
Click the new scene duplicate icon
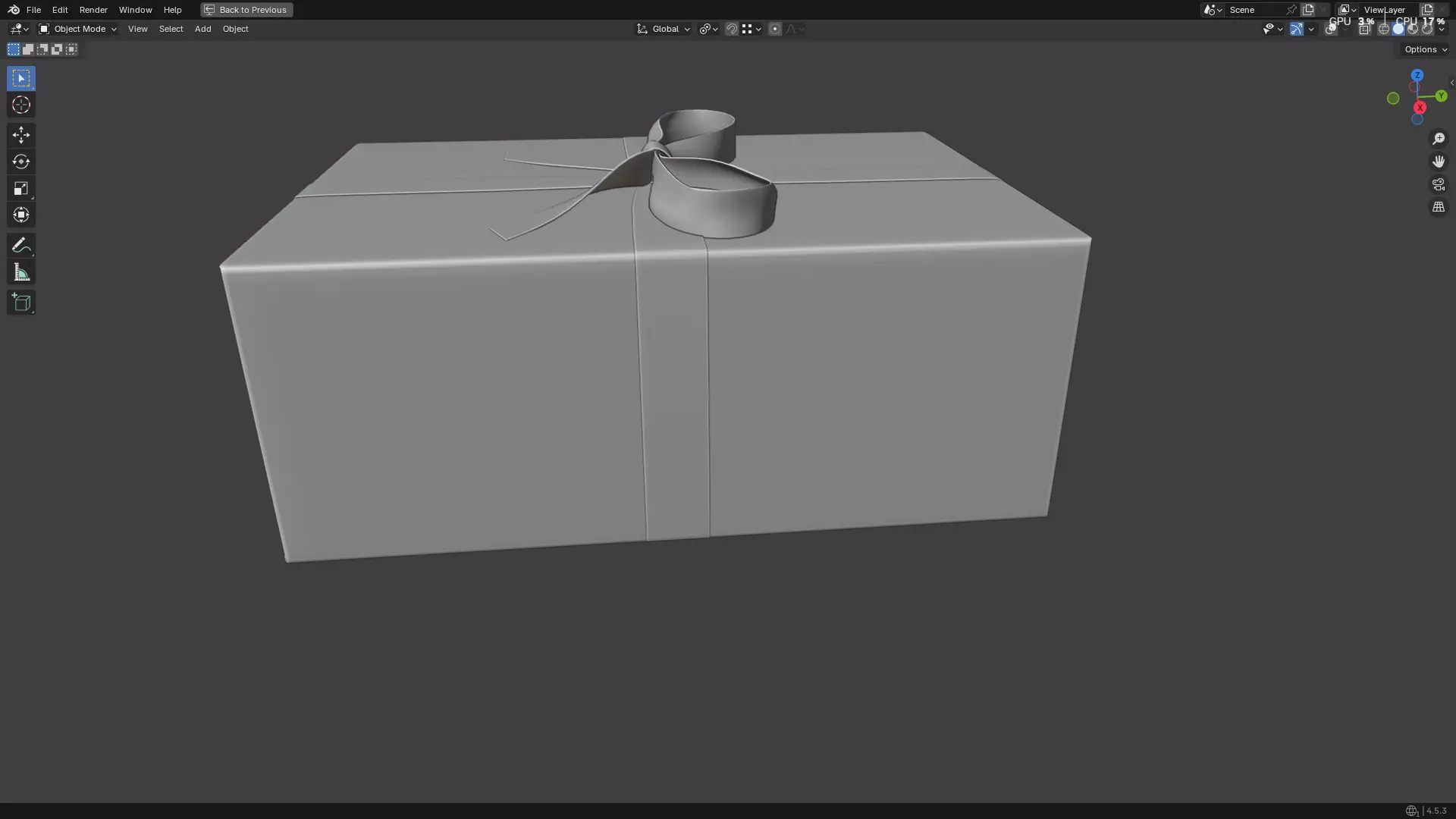(x=1308, y=10)
